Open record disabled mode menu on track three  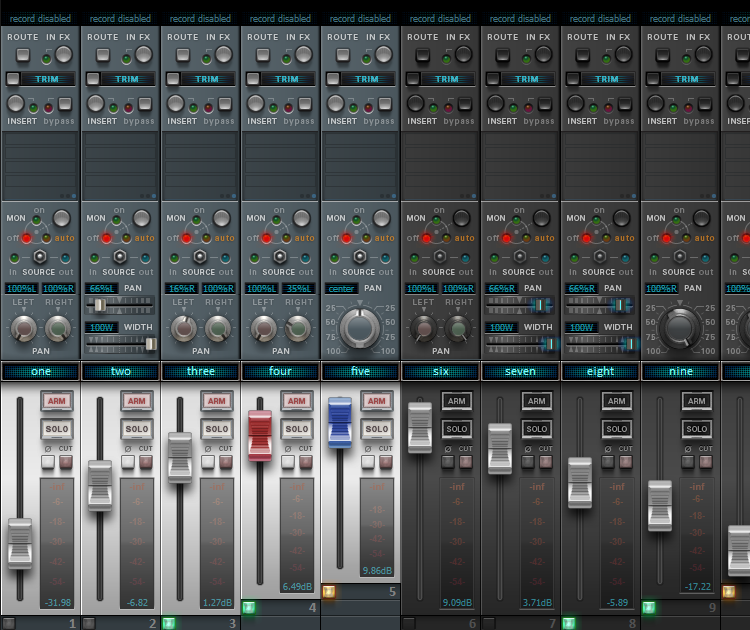(x=200, y=18)
